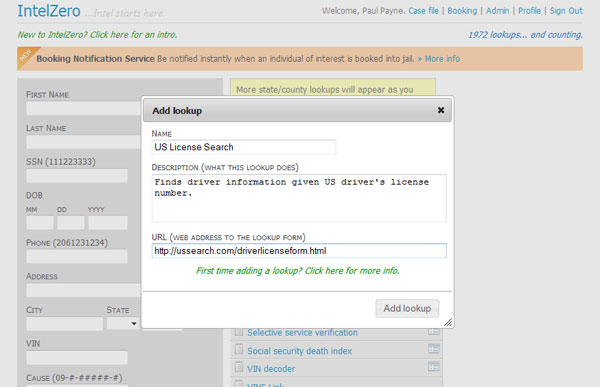Click the First Name input field
The image size is (600, 387).
[83, 108]
